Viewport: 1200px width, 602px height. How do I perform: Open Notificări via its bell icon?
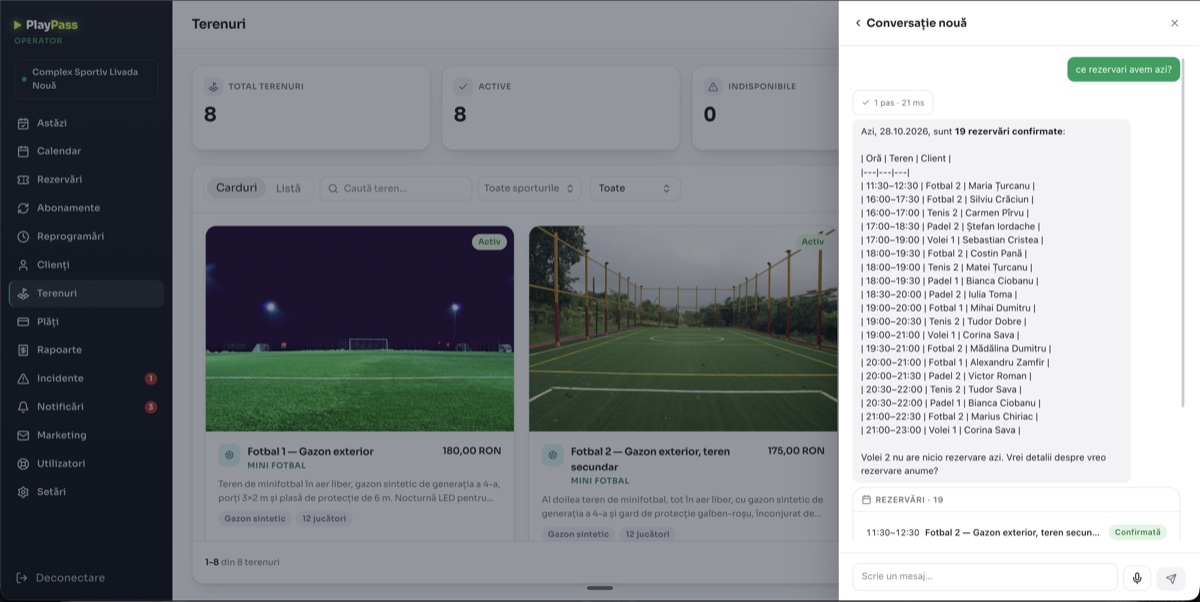[23, 407]
